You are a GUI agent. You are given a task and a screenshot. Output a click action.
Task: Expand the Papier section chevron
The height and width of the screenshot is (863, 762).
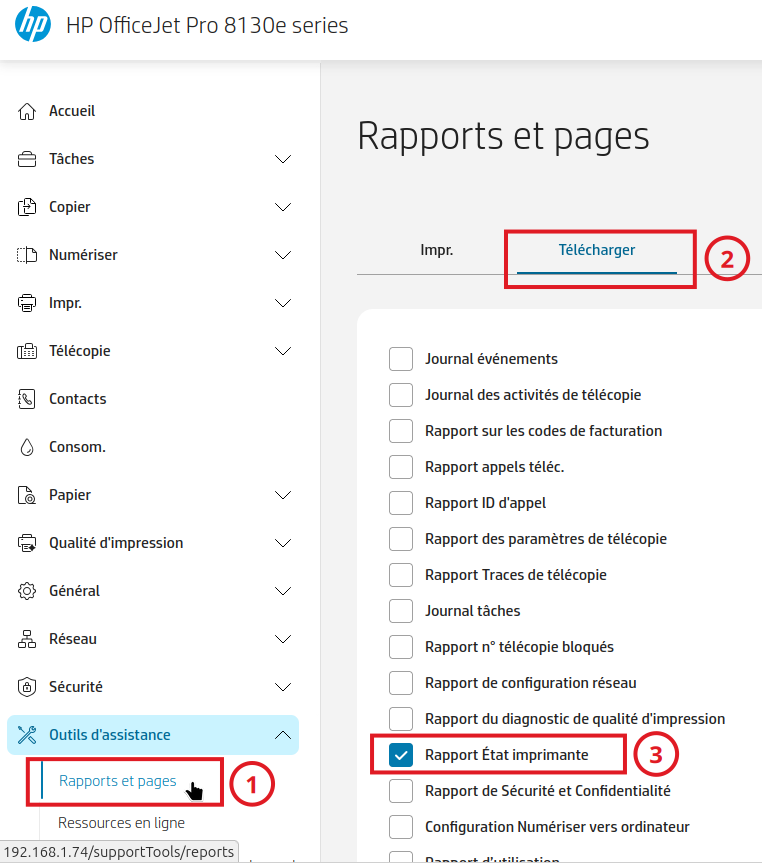click(283, 495)
